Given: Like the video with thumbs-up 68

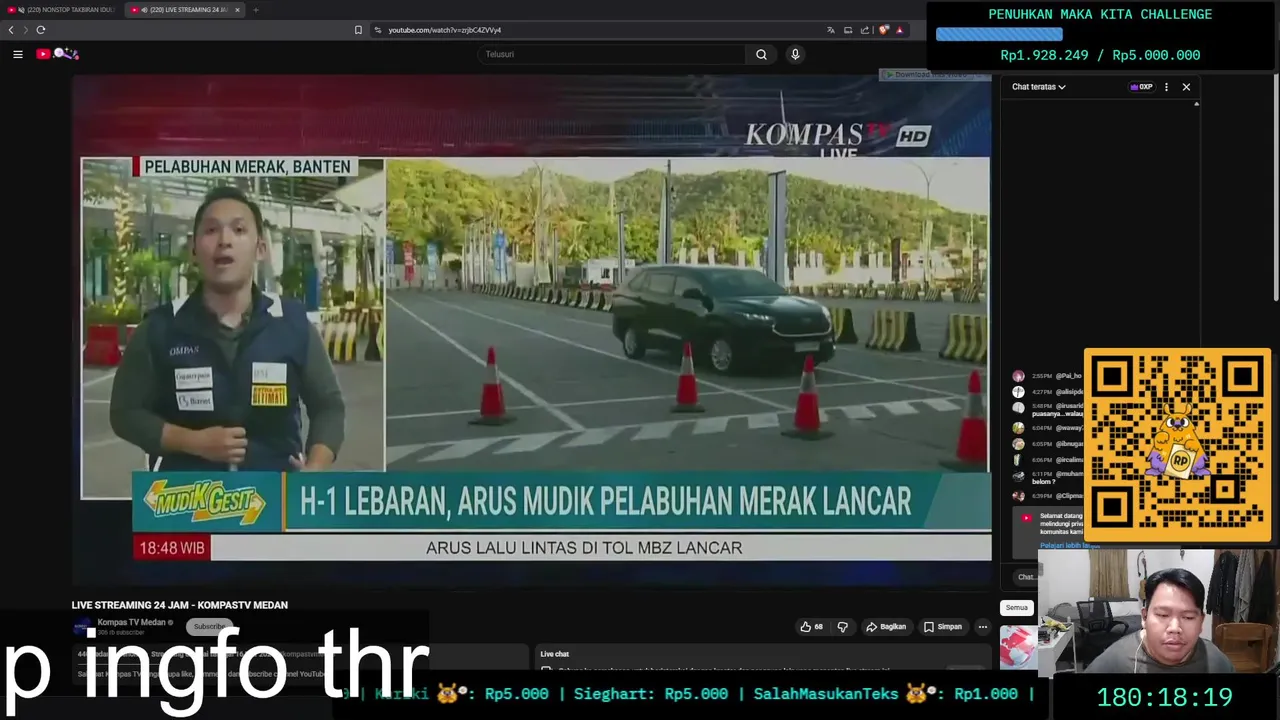Looking at the screenshot, I should coord(811,627).
